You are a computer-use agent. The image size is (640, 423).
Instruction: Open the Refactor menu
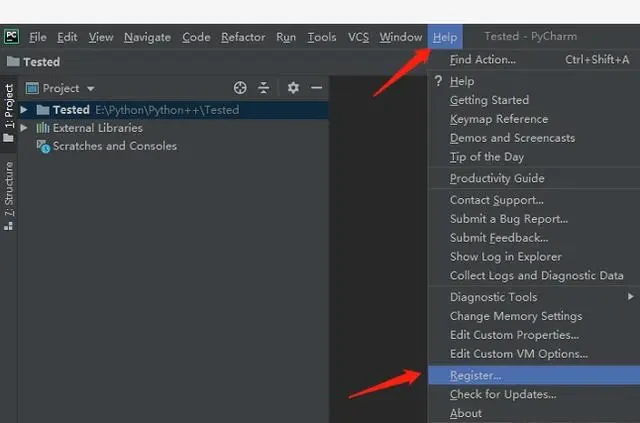click(243, 37)
